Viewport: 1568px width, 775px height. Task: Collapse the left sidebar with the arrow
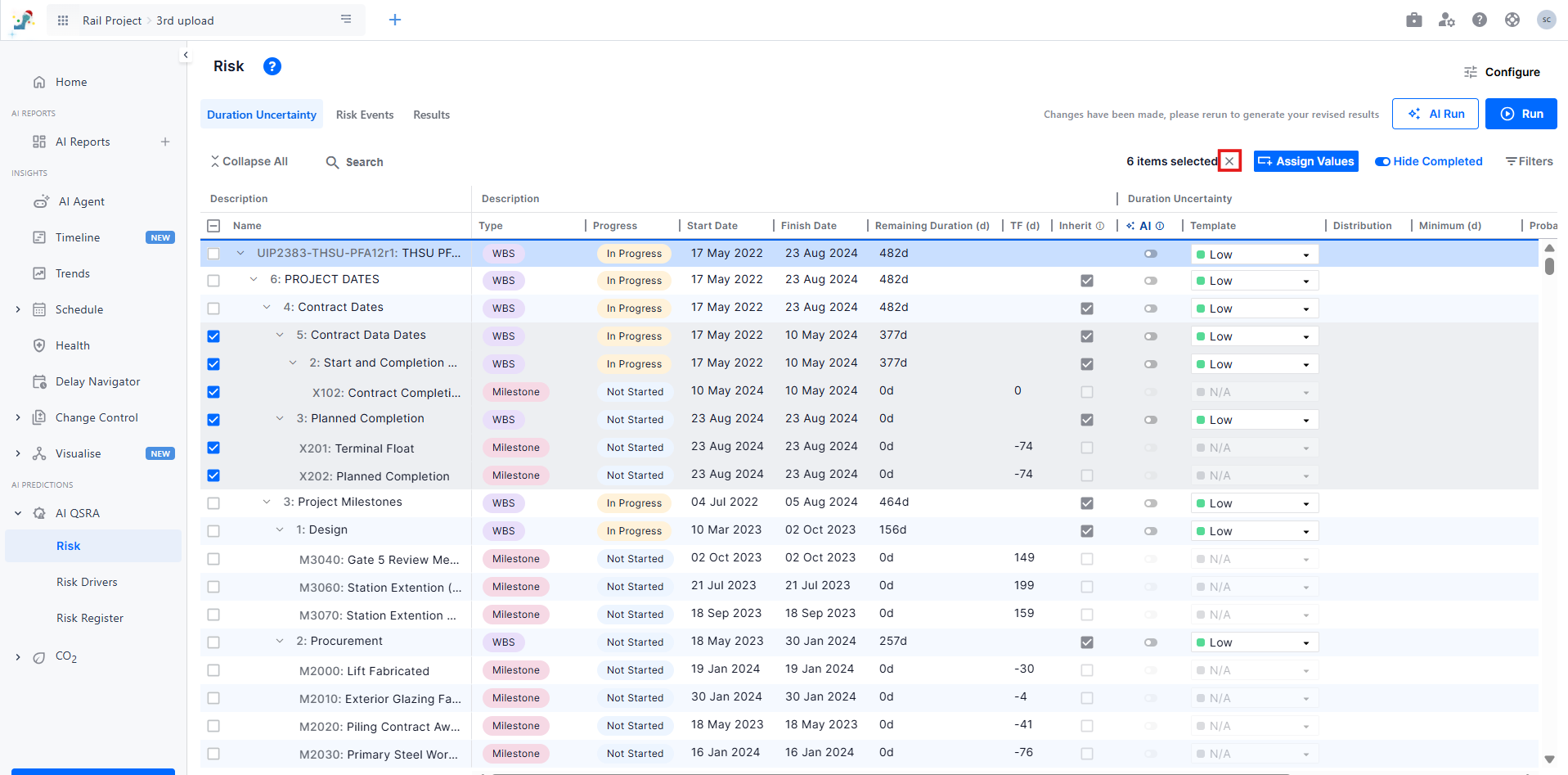coord(186,55)
